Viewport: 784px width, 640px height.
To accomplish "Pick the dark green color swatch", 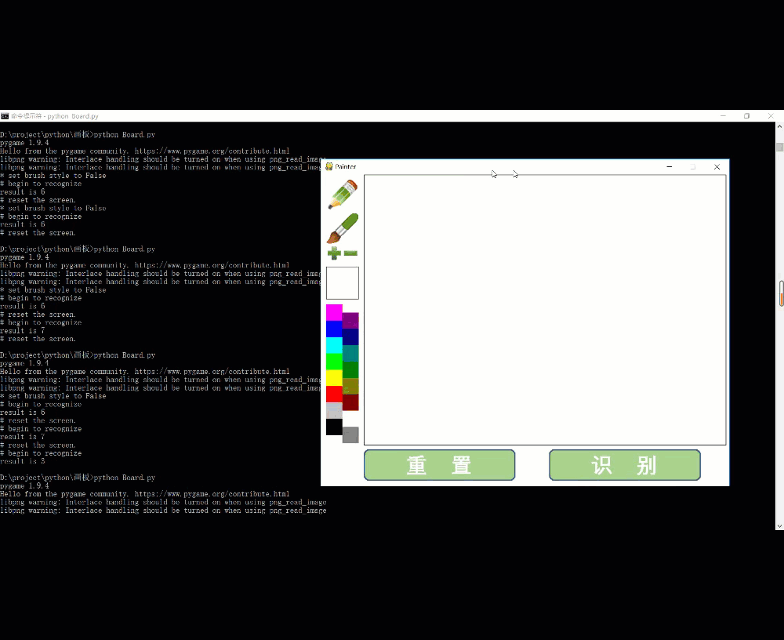I will pyautogui.click(x=350, y=370).
